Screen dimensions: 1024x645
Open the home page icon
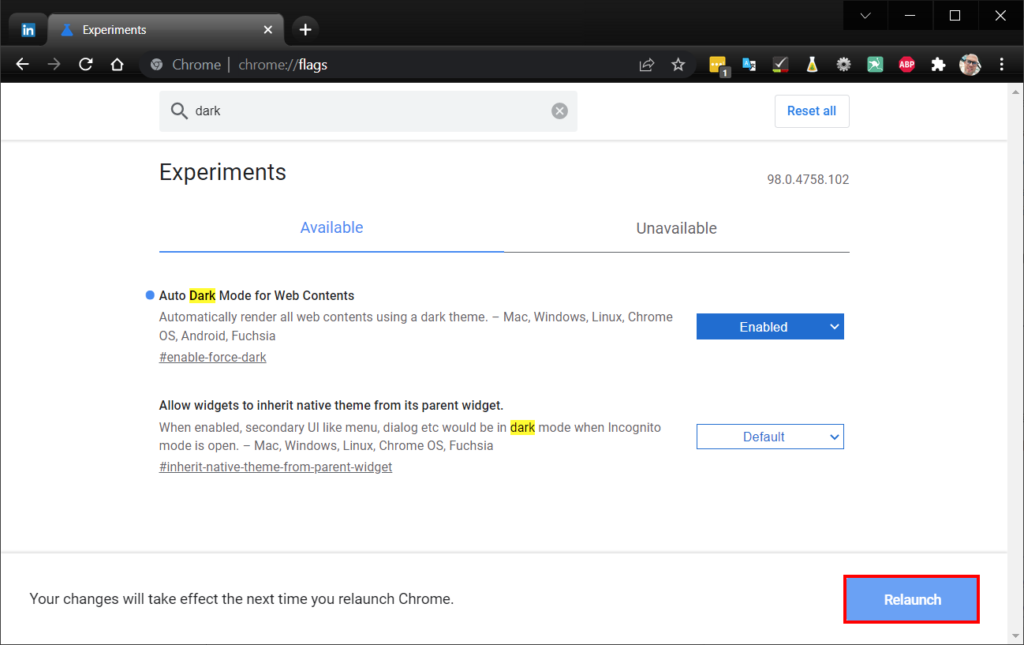pos(117,65)
